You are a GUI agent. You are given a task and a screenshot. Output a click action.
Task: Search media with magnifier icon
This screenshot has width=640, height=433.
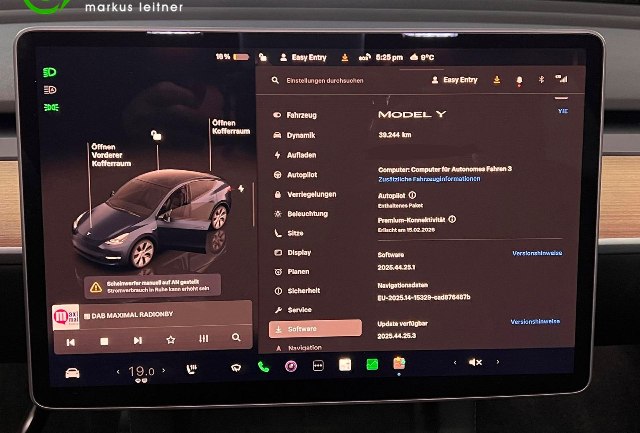tap(236, 338)
